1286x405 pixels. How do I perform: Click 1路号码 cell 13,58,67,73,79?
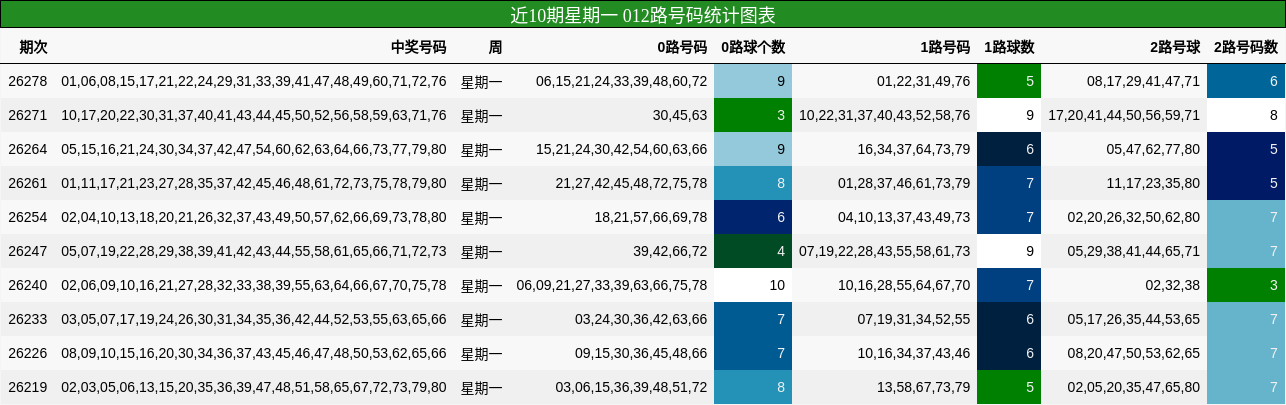tap(923, 387)
